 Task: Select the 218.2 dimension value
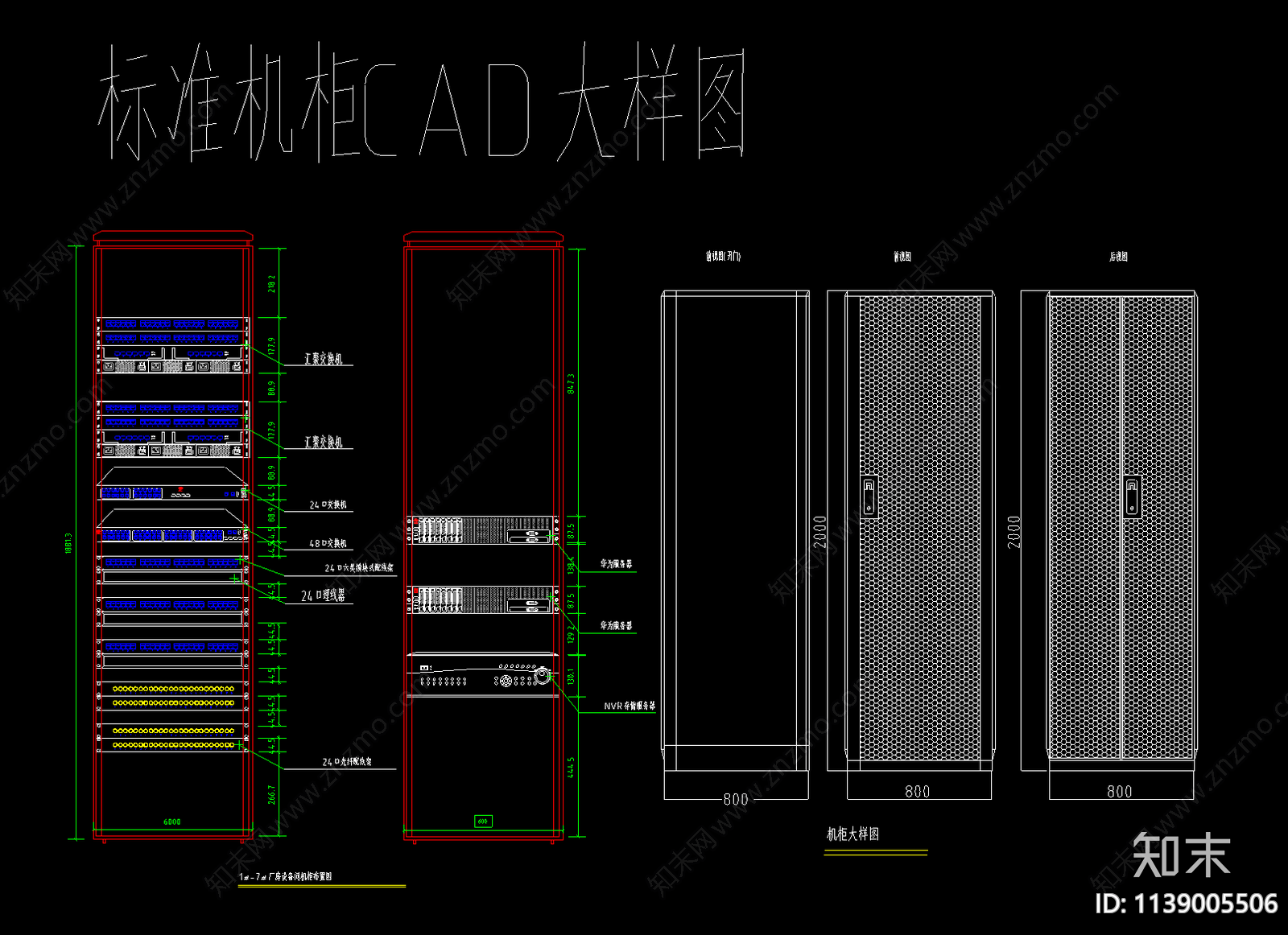[x=272, y=283]
